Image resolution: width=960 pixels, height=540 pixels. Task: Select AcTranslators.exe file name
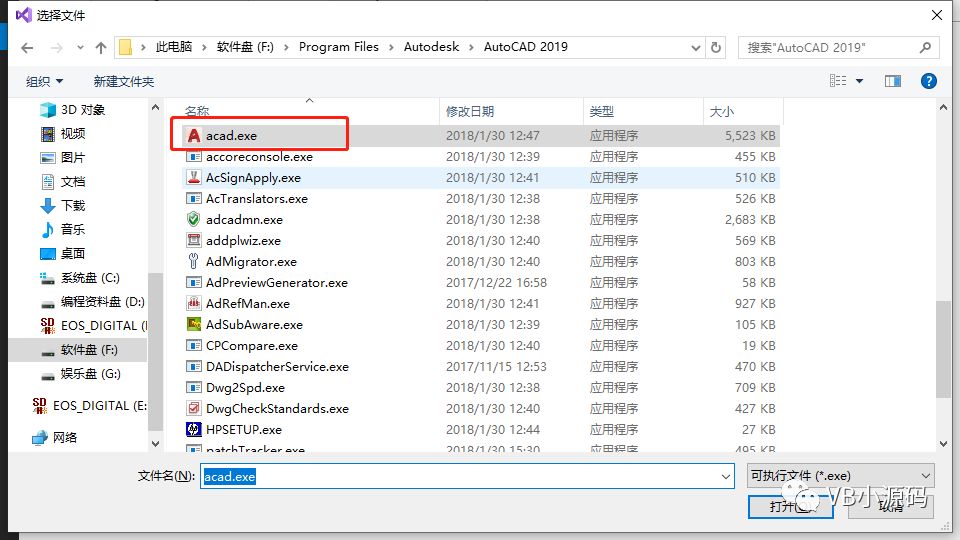point(257,198)
